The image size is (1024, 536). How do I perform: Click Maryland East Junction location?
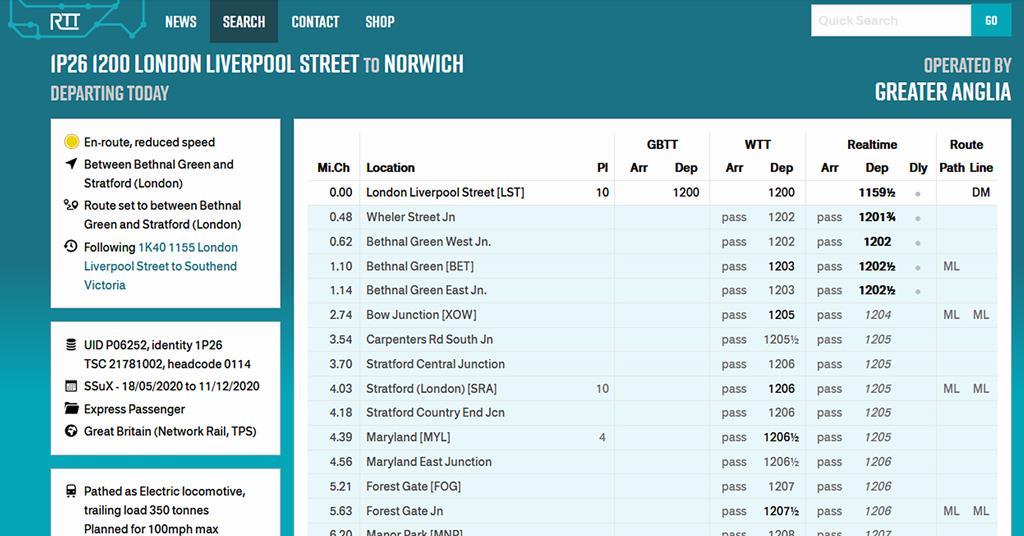click(x=428, y=462)
